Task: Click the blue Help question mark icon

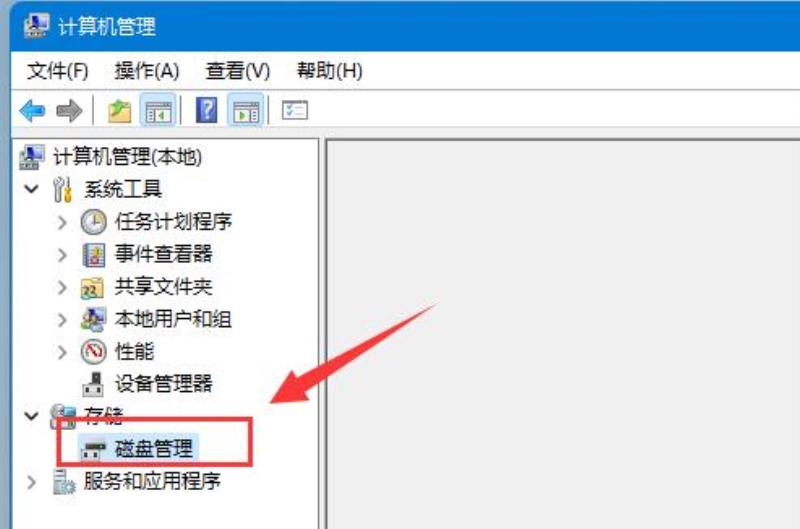Action: tap(207, 110)
